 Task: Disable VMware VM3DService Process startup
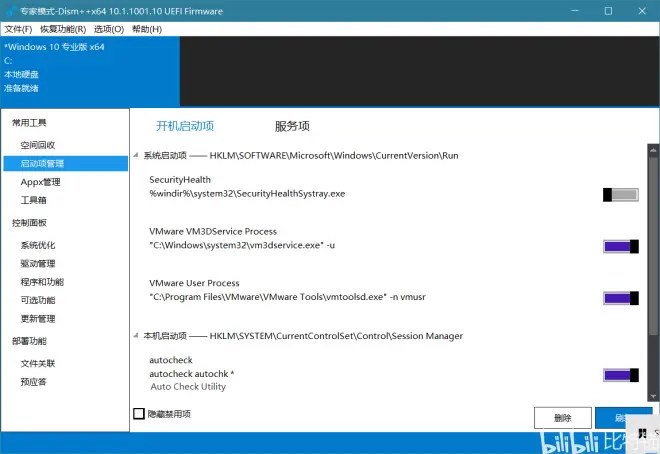click(620, 247)
